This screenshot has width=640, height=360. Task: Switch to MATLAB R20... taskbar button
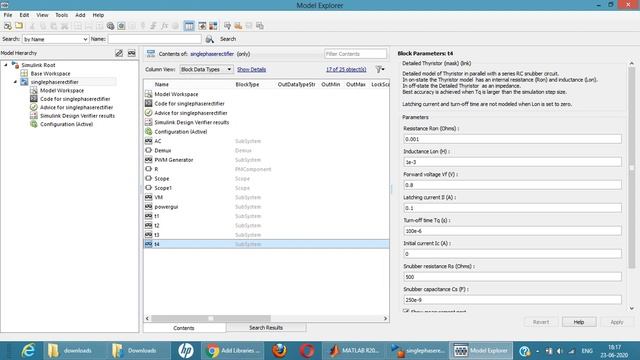354,351
